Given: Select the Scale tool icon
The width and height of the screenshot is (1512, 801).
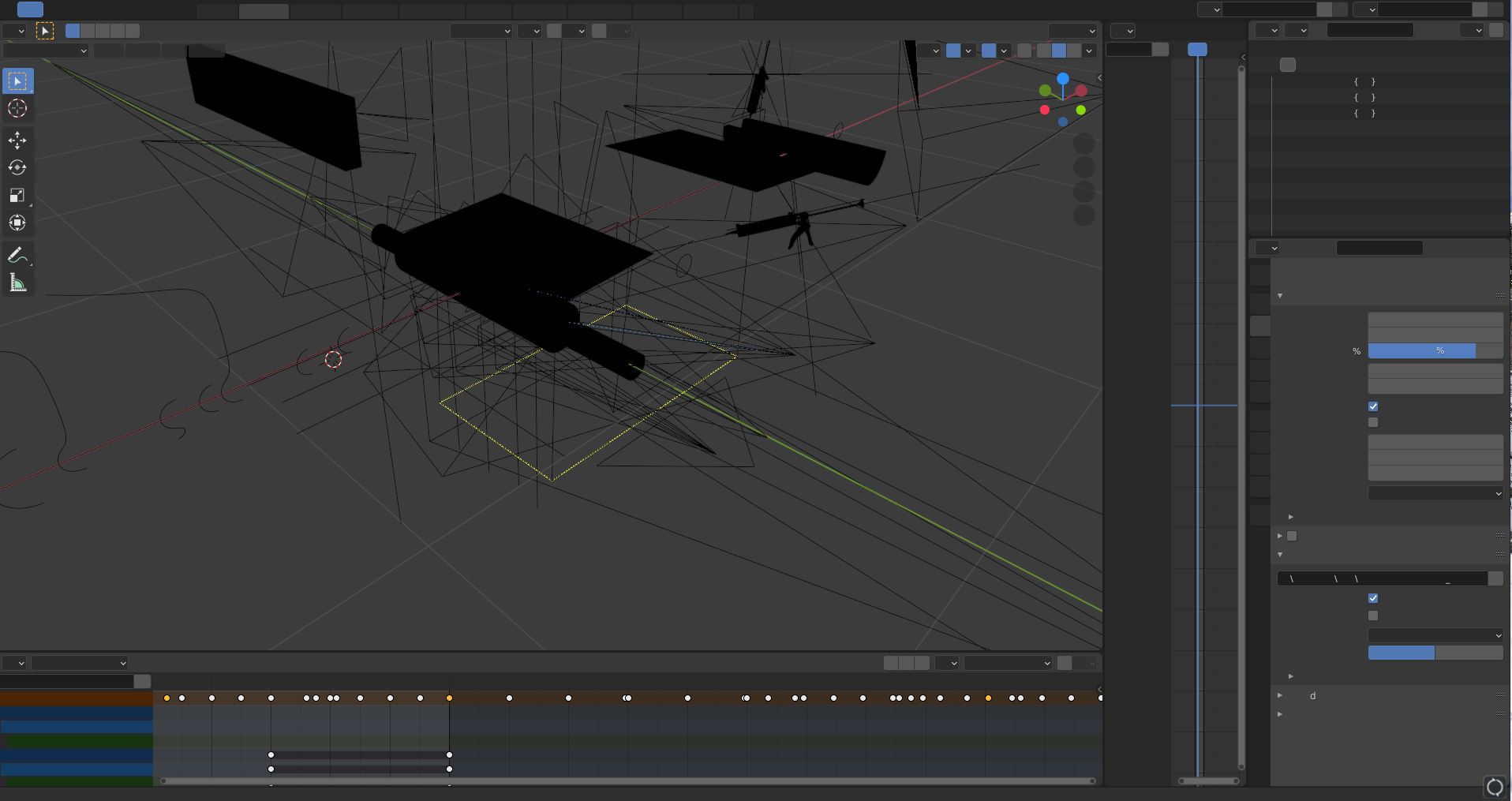Looking at the screenshot, I should (17, 196).
